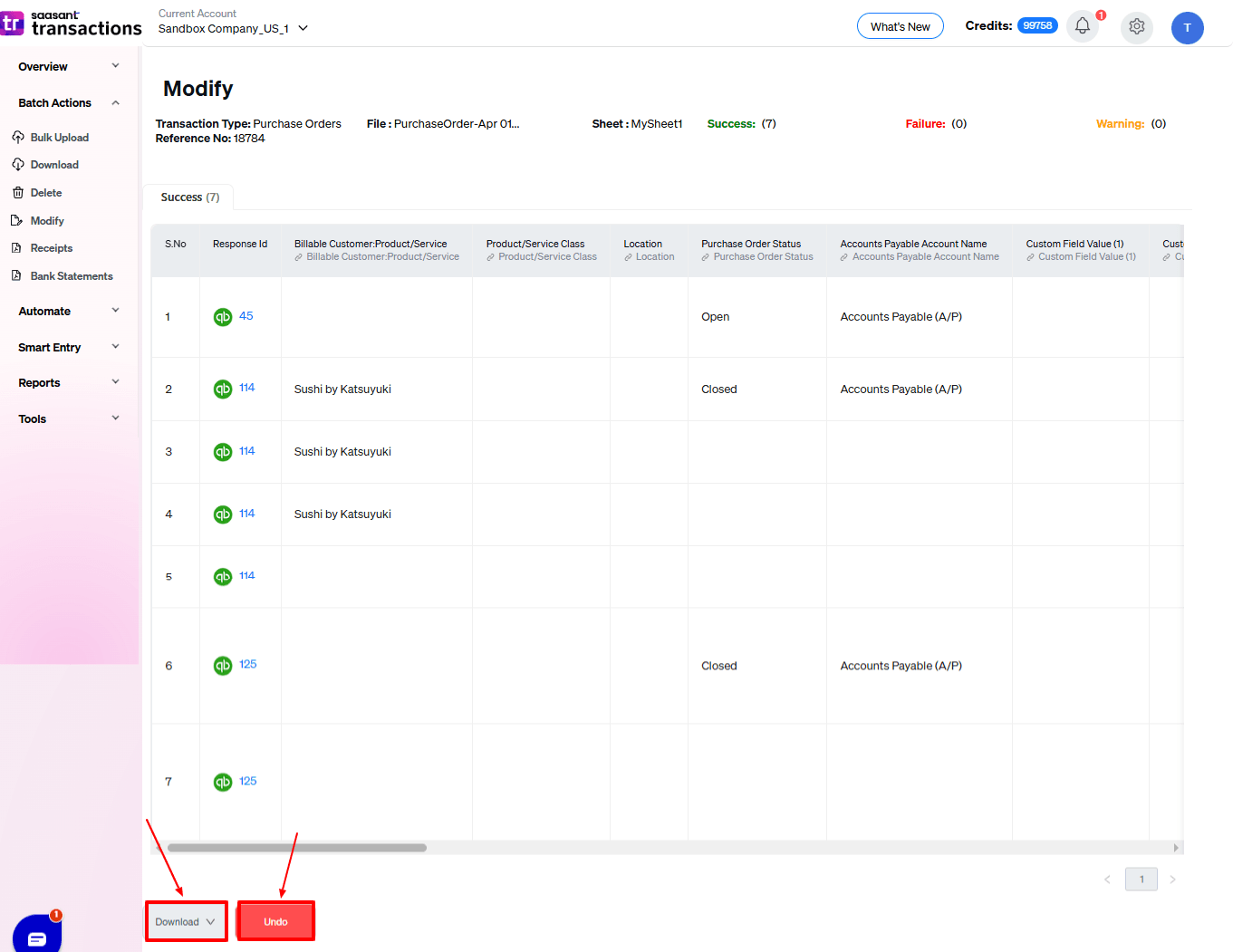Click the Saasant Transactions logo
Viewport: 1233px width, 952px height.
pos(72,24)
